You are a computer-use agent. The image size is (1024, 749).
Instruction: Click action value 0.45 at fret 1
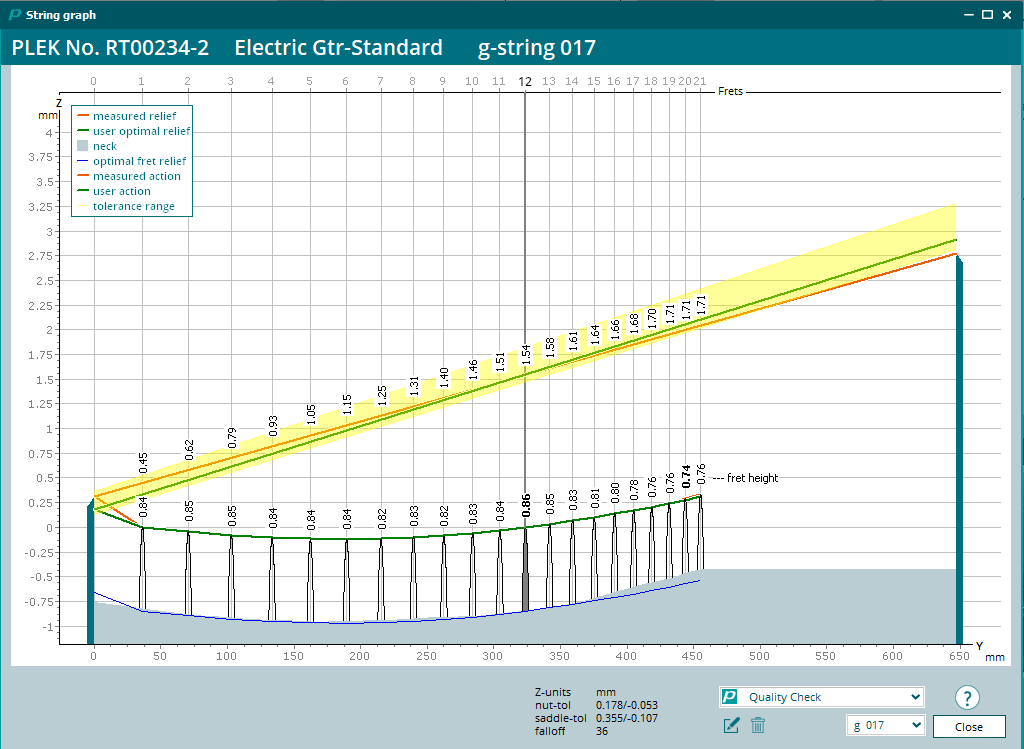pos(143,462)
